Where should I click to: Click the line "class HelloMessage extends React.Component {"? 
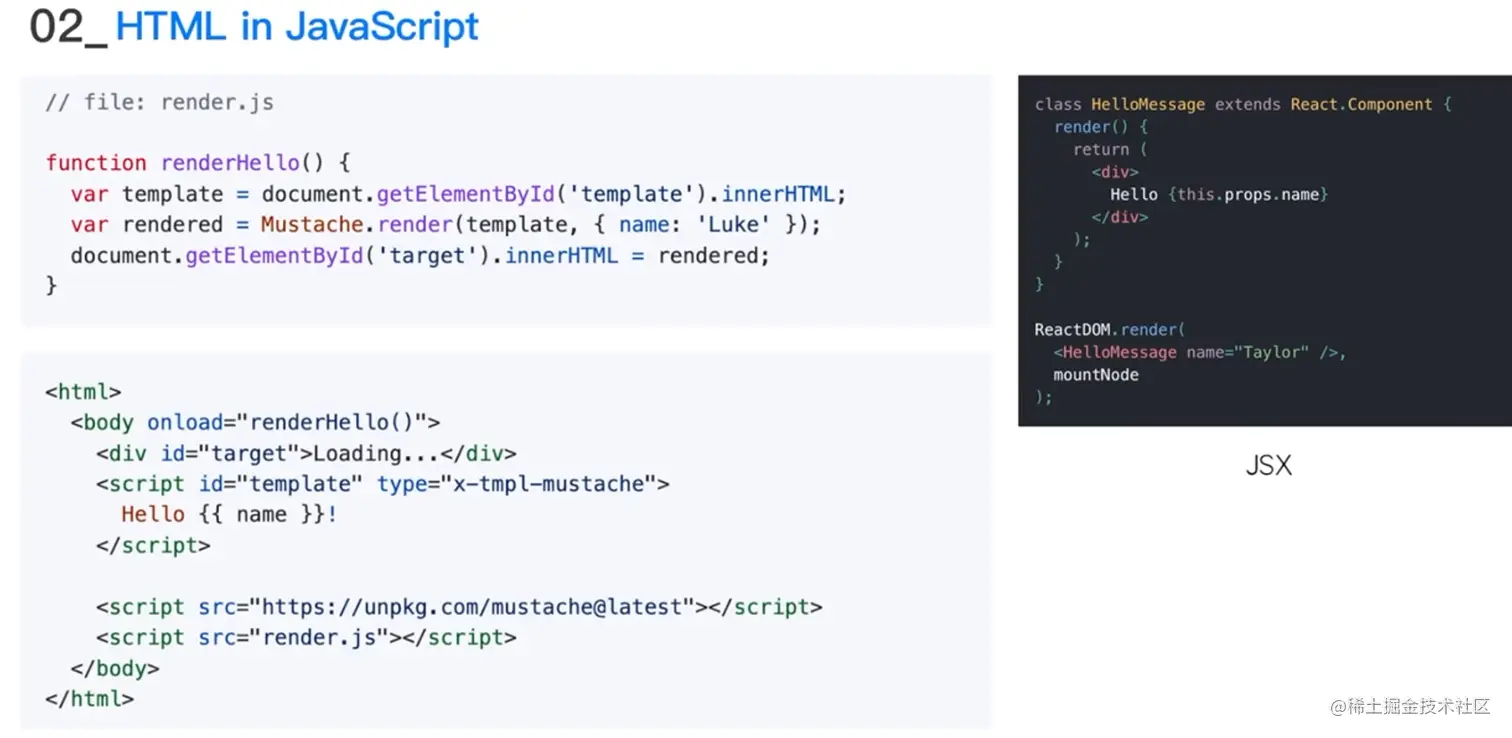(1243, 104)
